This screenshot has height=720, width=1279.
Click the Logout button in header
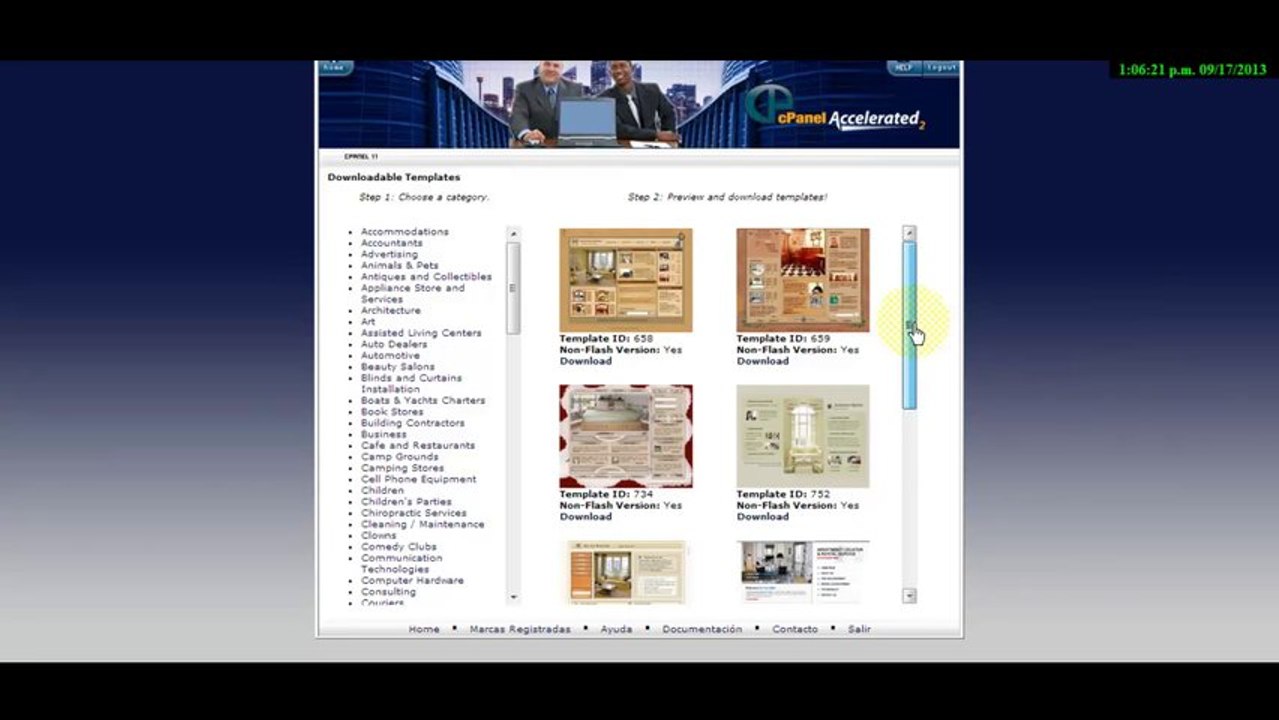[941, 67]
